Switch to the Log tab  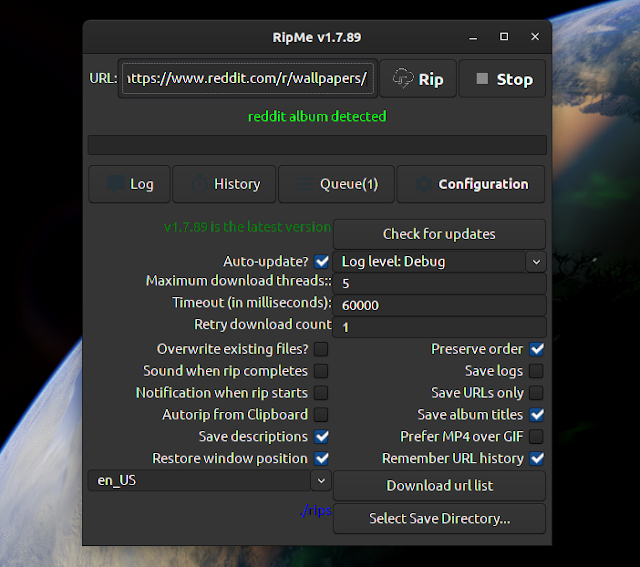tap(129, 184)
